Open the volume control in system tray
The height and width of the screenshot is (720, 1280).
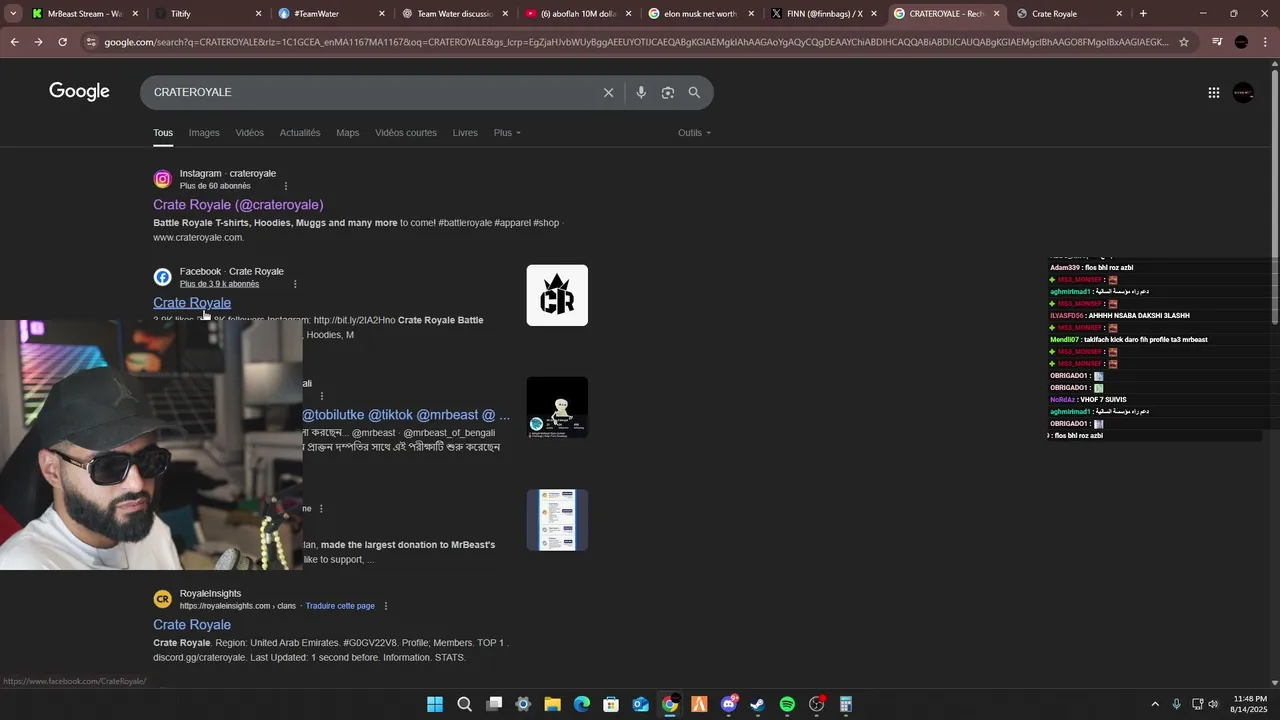pos(1213,704)
